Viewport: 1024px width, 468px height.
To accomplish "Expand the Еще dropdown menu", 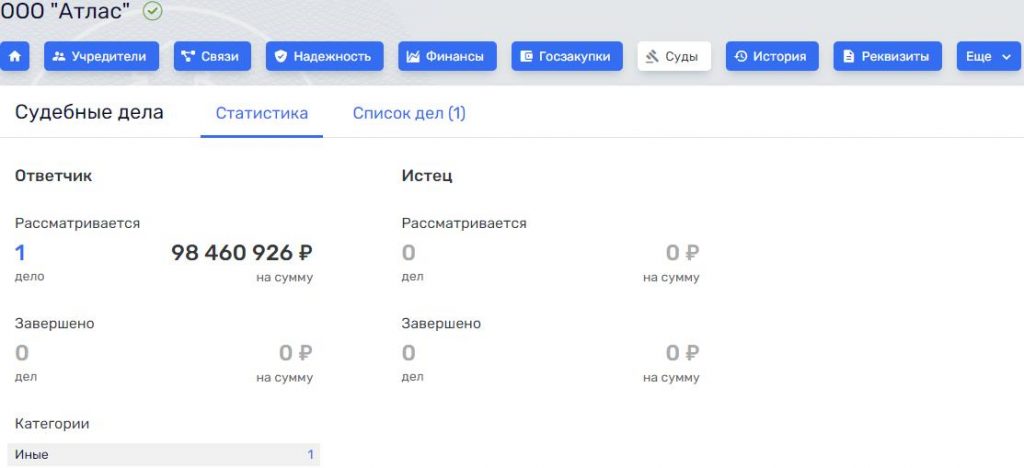I will (x=989, y=56).
